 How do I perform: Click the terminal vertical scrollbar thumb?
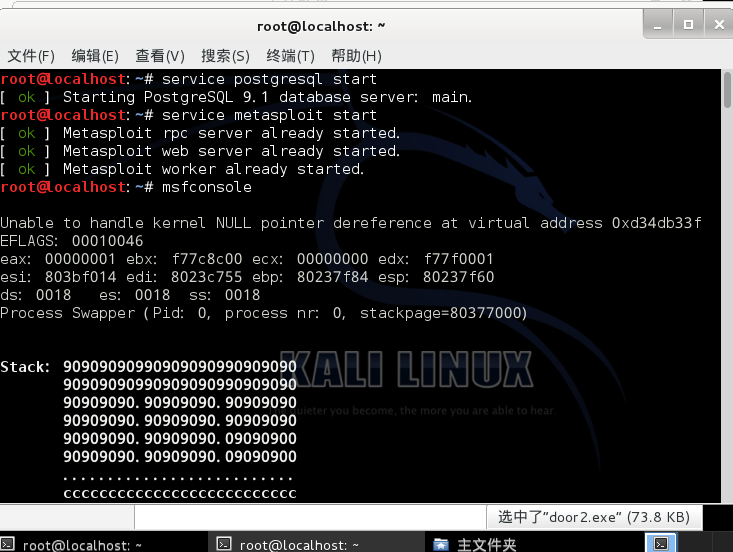click(x=727, y=90)
